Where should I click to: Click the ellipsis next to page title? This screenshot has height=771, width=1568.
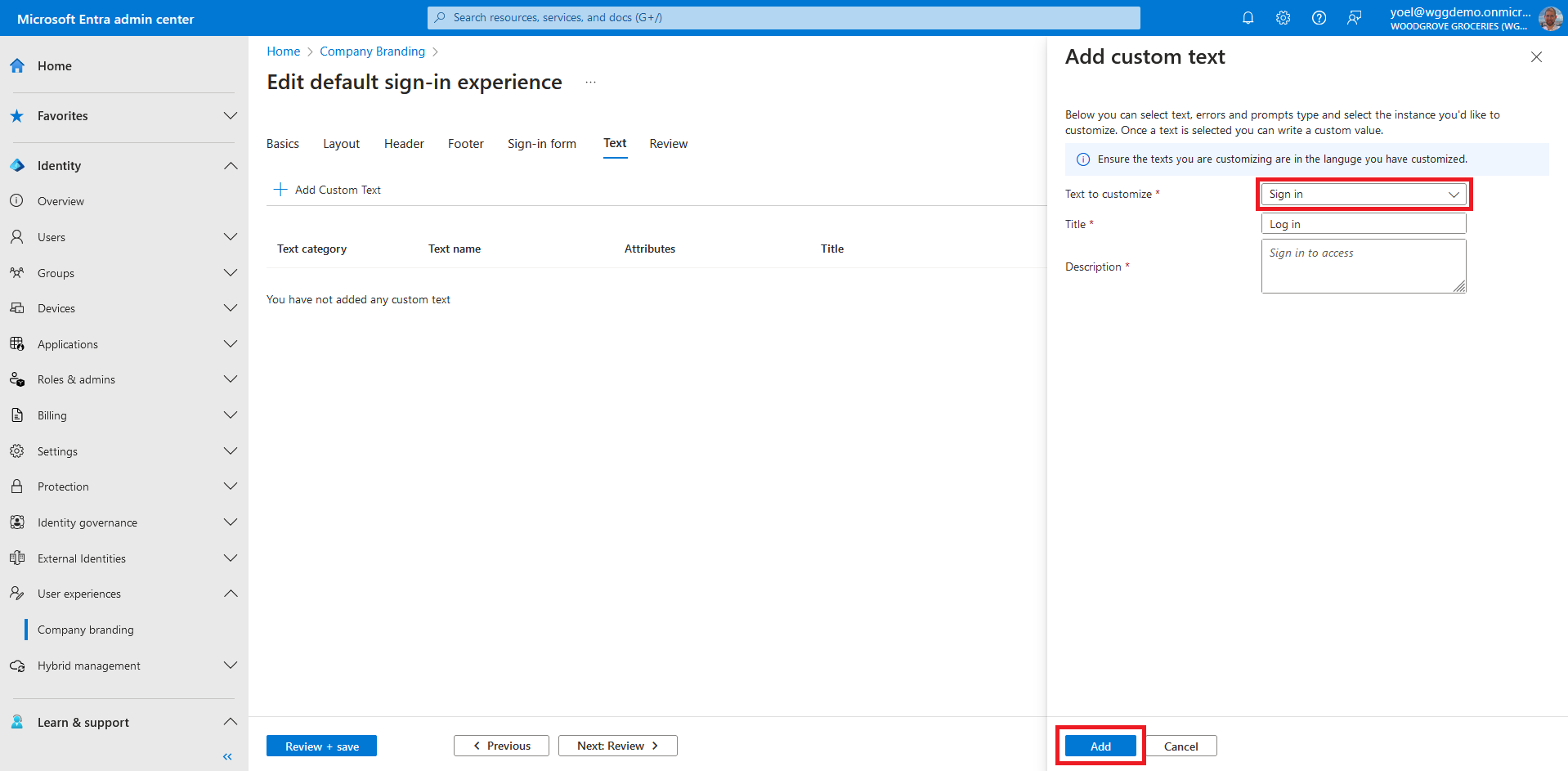(x=590, y=83)
